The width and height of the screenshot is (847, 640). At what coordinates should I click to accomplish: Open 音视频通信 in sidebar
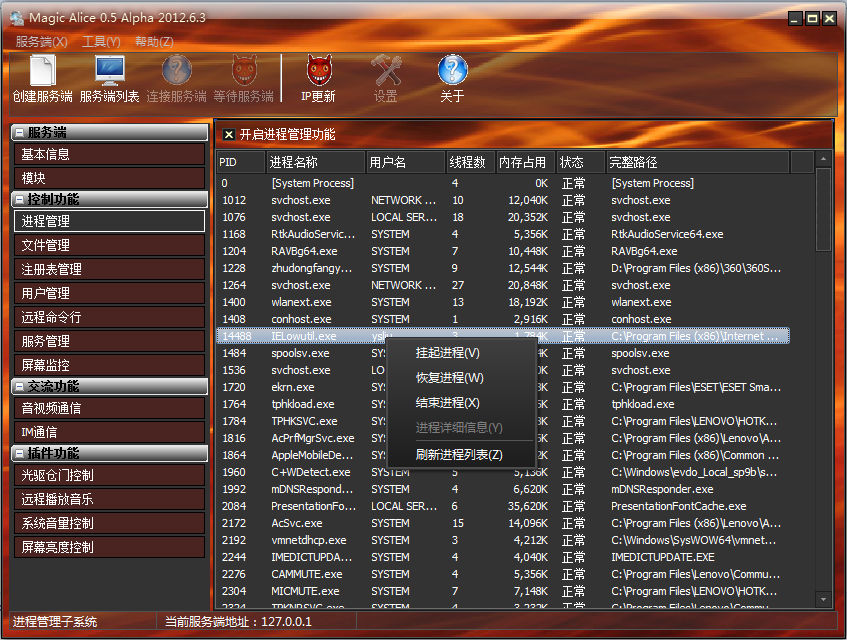point(109,408)
